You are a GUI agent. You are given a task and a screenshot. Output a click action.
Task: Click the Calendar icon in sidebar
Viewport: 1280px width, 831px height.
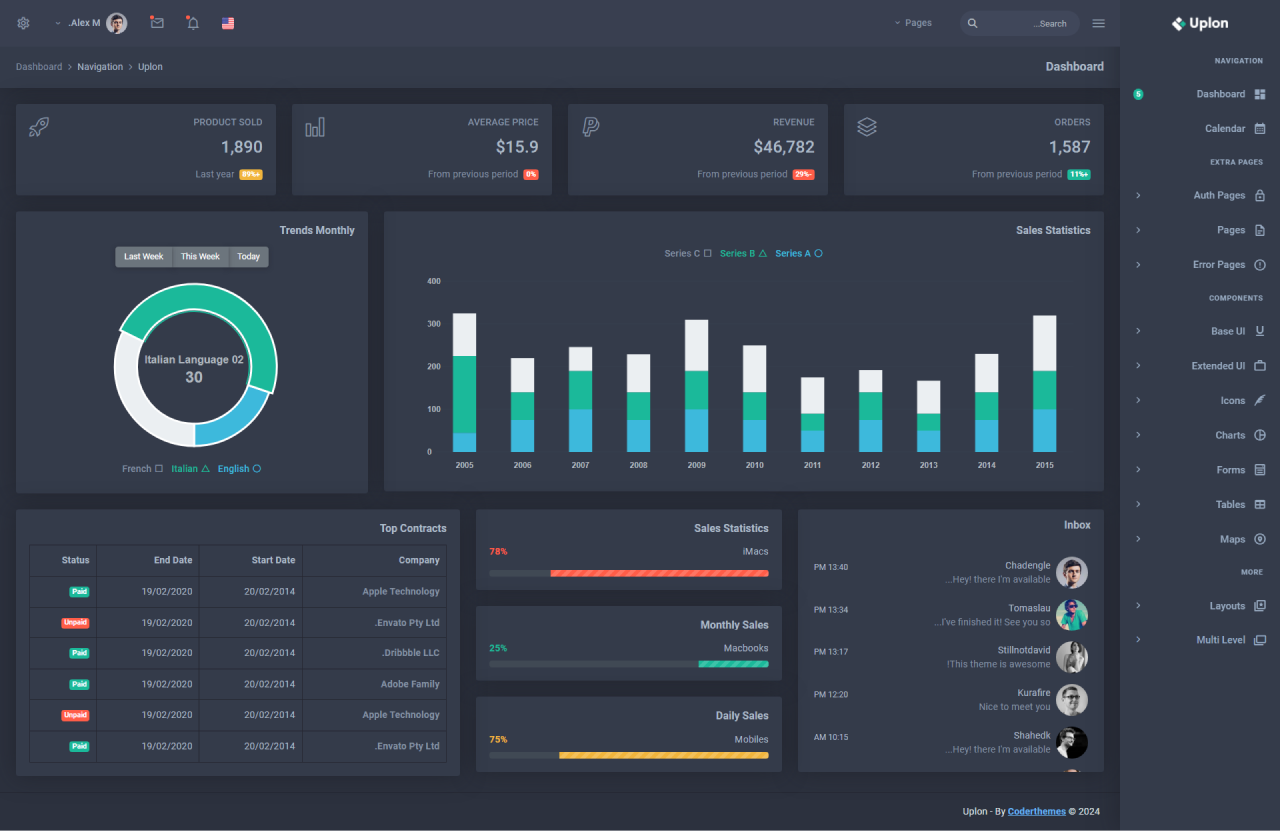1260,129
